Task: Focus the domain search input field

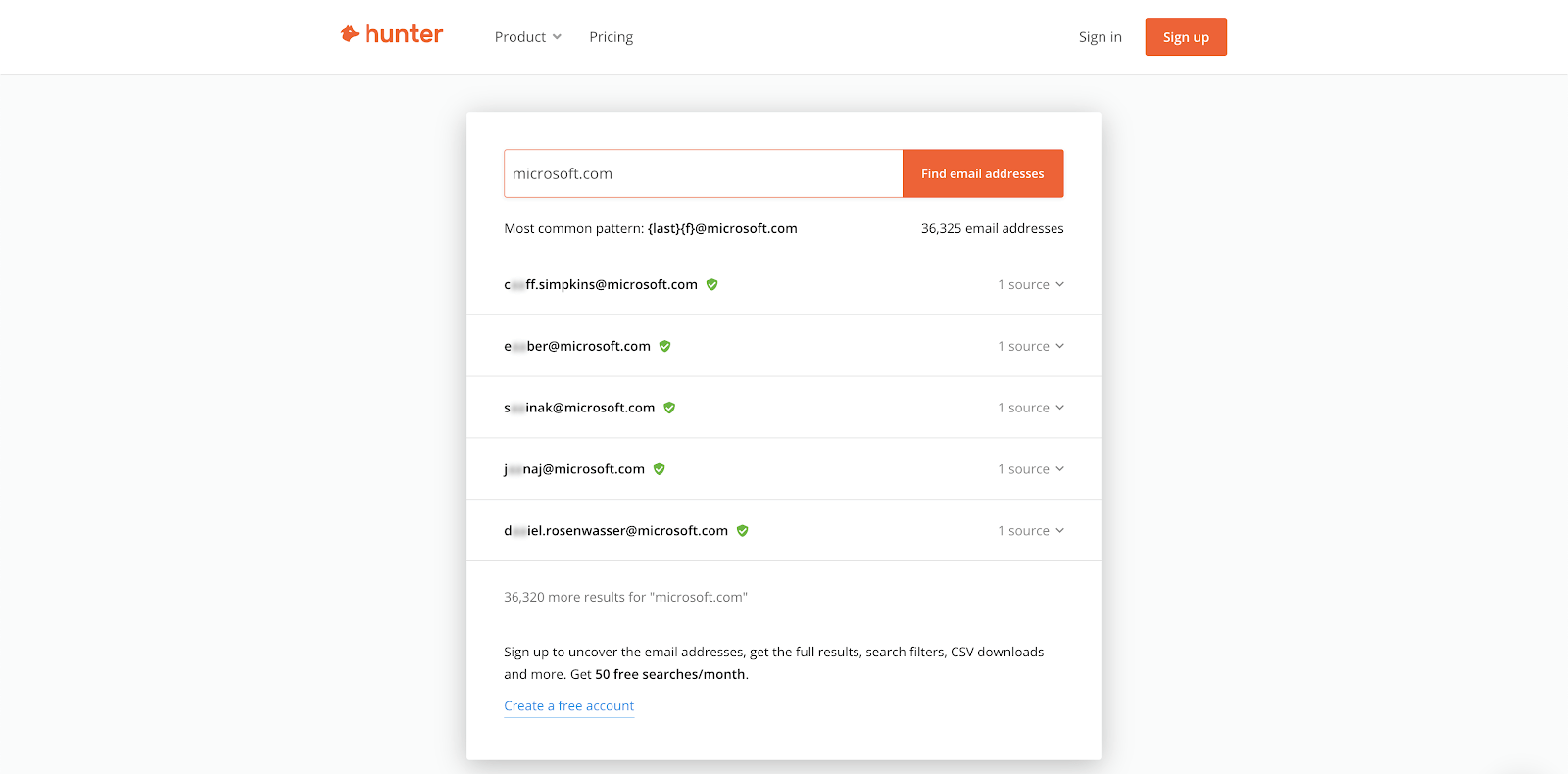Action: pos(703,173)
